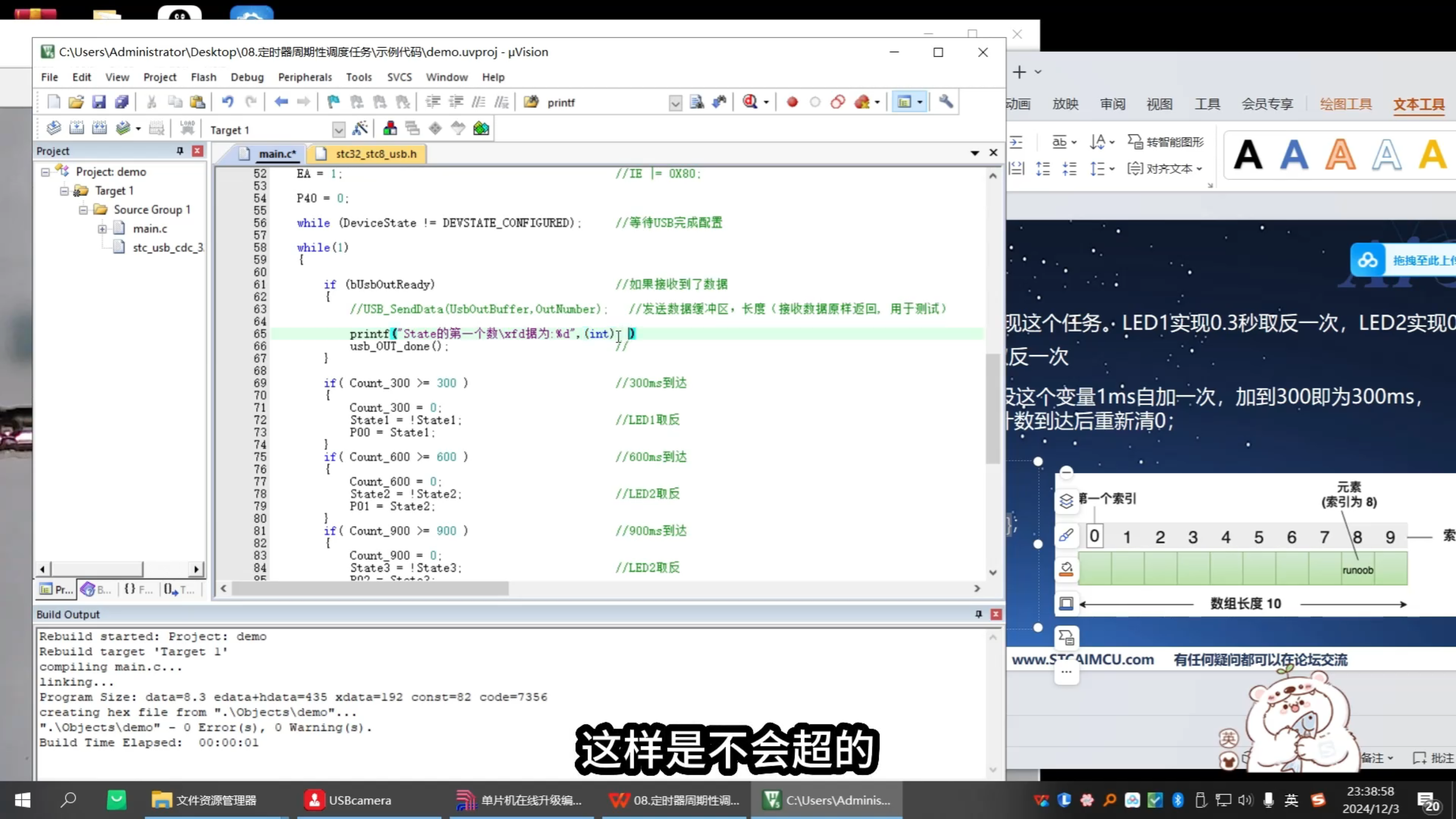Viewport: 1456px width, 819px height.
Task: Click the Insert bookmark flag icon
Action: tap(334, 101)
